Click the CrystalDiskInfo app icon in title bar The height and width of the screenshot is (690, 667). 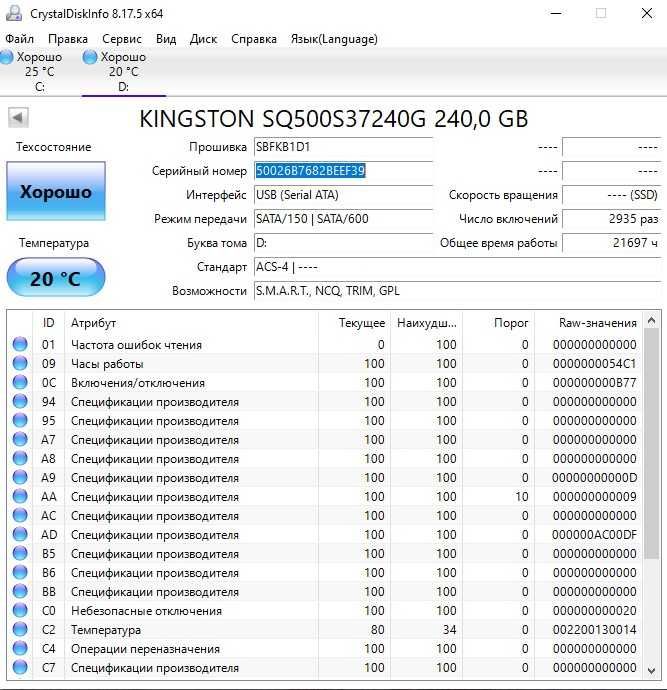(x=14, y=13)
